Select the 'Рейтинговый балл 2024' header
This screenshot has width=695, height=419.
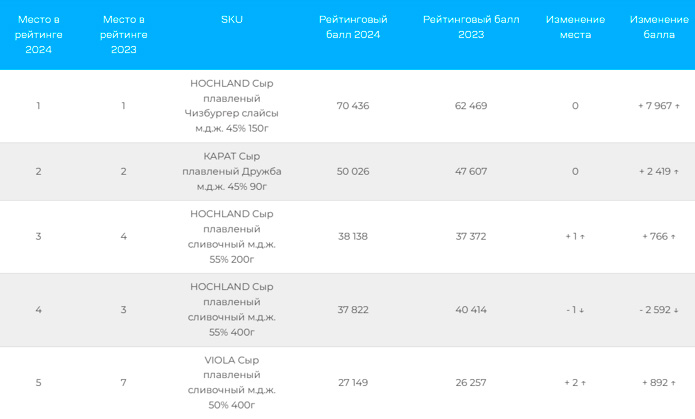tap(353, 27)
